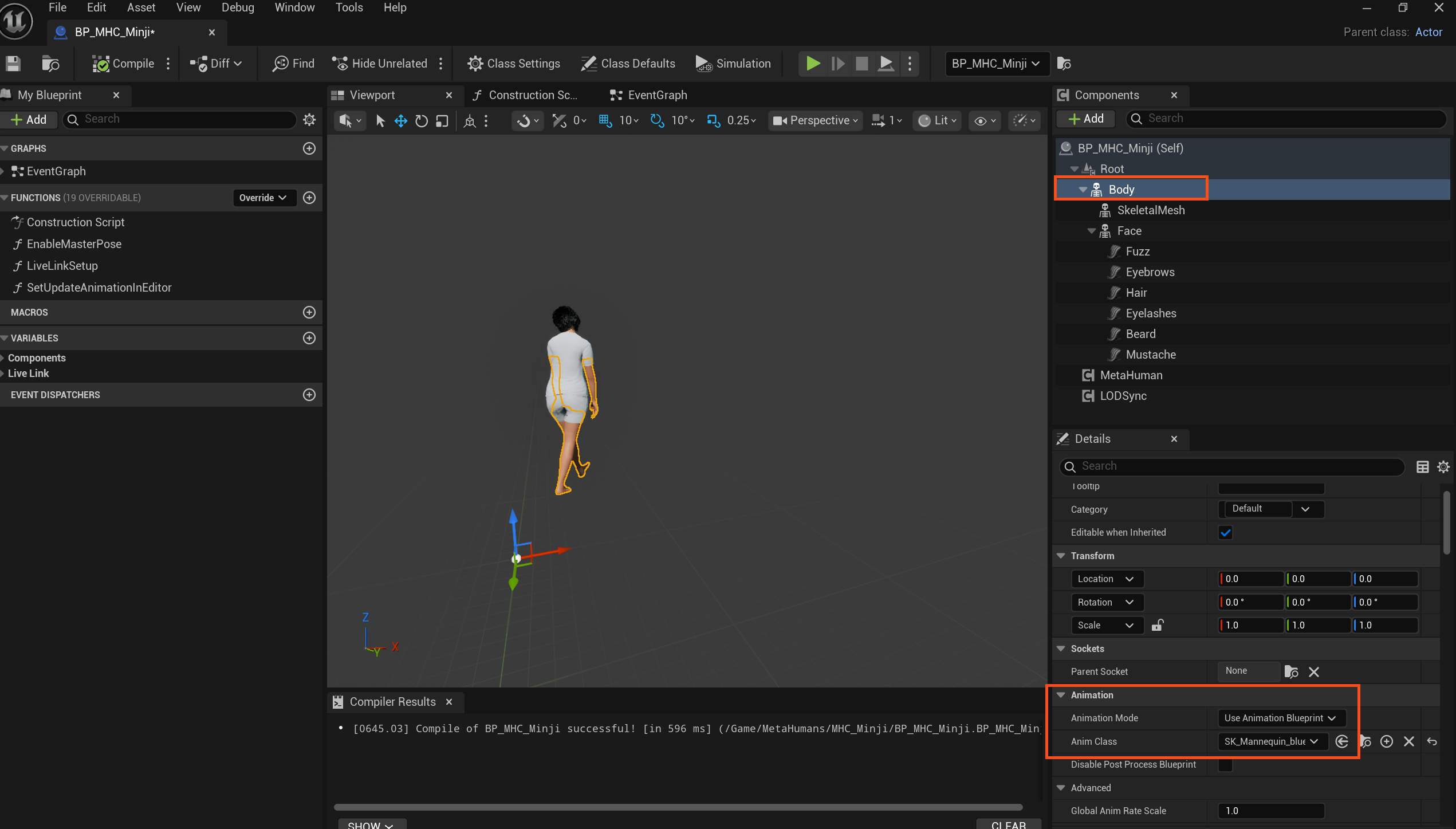Add a new event dispatcher with plus icon

[309, 395]
